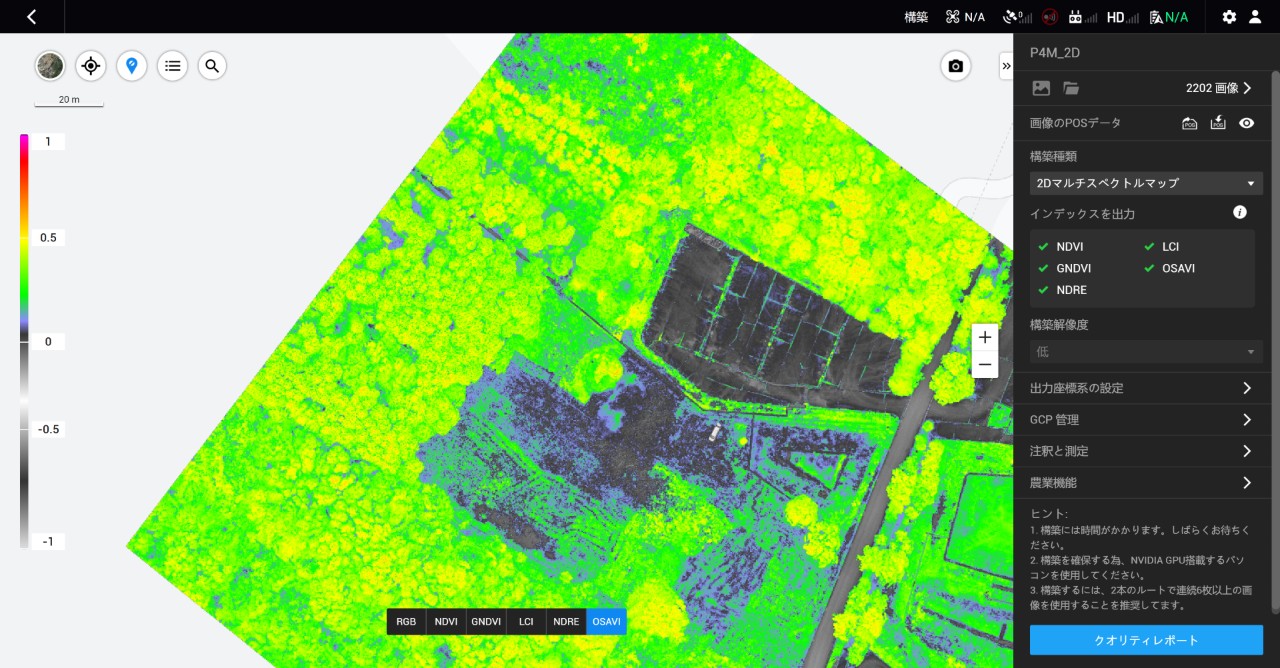
Task: Expand the 出力座標系の設定 section
Action: pos(1146,388)
